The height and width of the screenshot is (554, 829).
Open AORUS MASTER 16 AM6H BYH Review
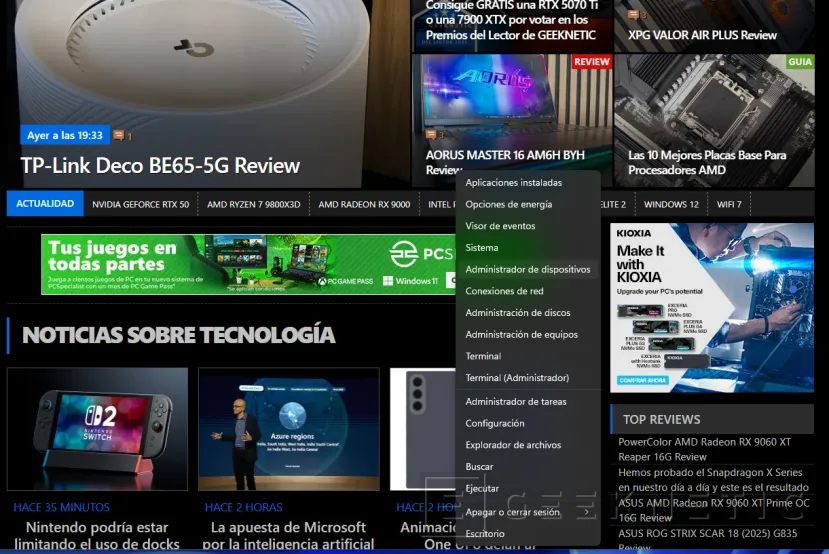coord(505,162)
